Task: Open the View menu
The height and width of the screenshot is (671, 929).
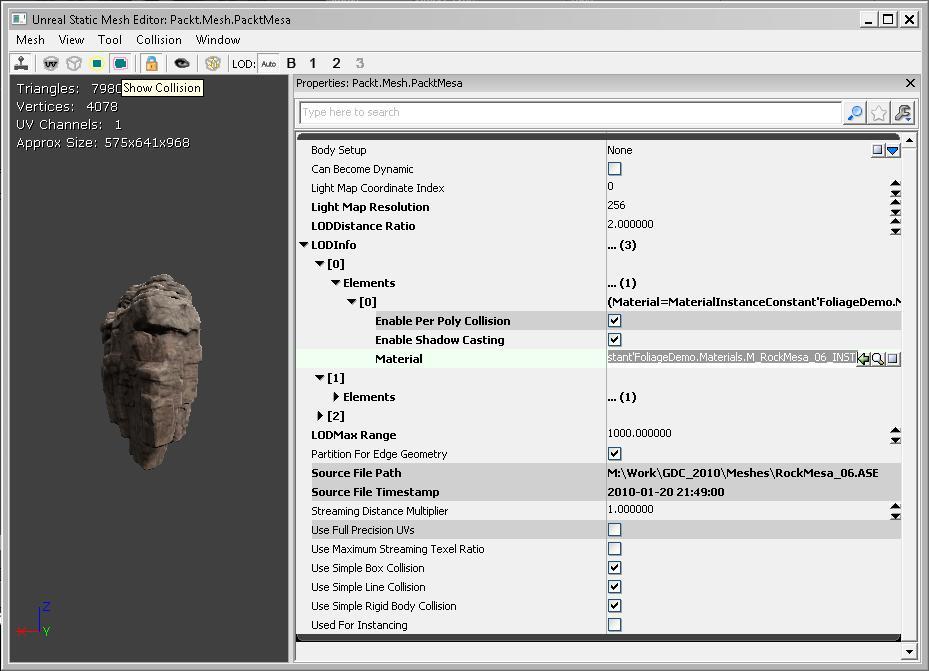Action: point(71,40)
